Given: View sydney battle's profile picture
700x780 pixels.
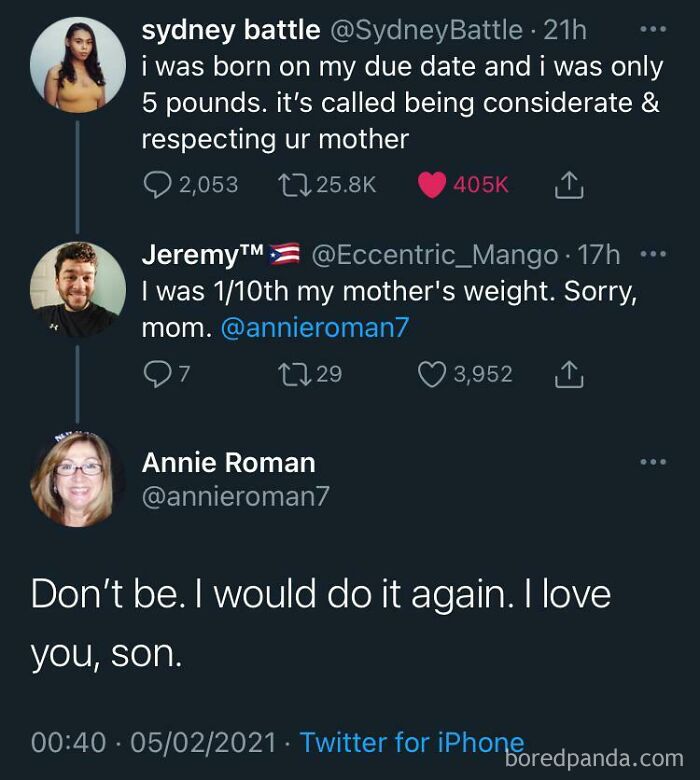Looking at the screenshot, I should [78, 64].
